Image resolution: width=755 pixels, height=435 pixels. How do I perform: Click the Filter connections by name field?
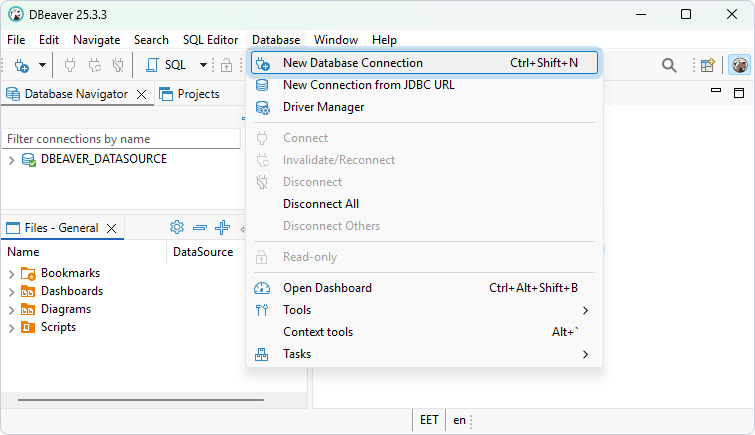pos(121,139)
